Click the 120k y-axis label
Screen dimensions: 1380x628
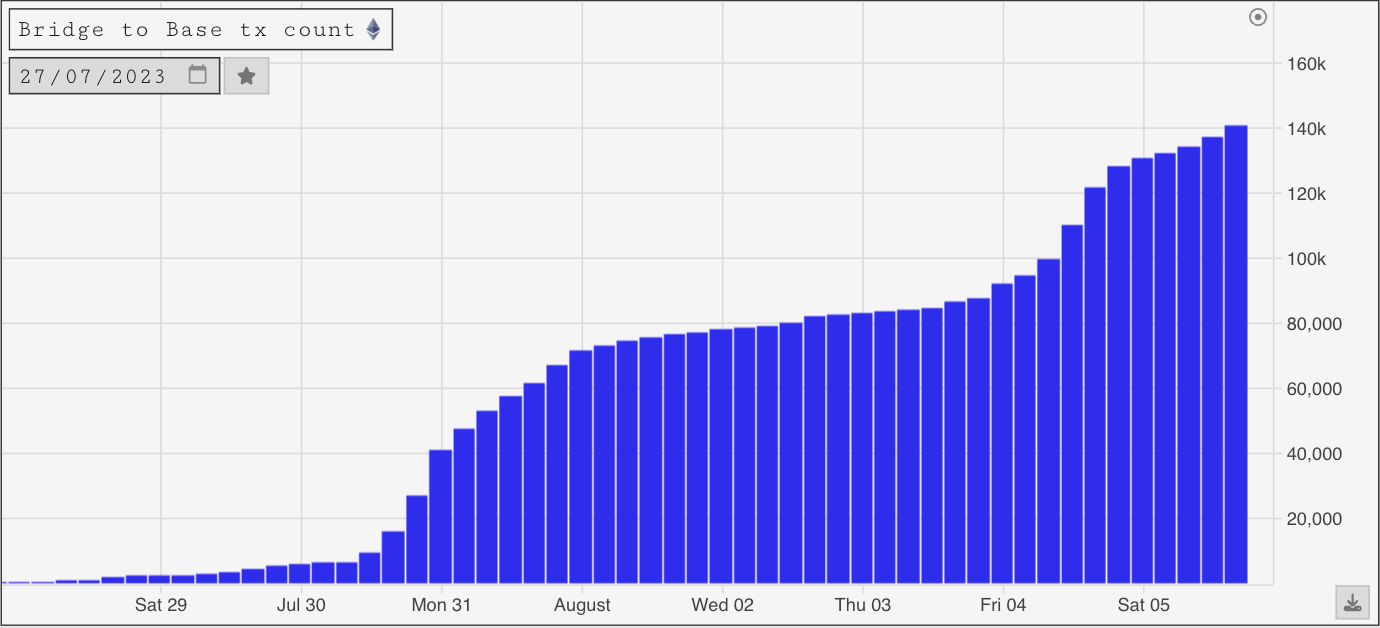(1306, 194)
